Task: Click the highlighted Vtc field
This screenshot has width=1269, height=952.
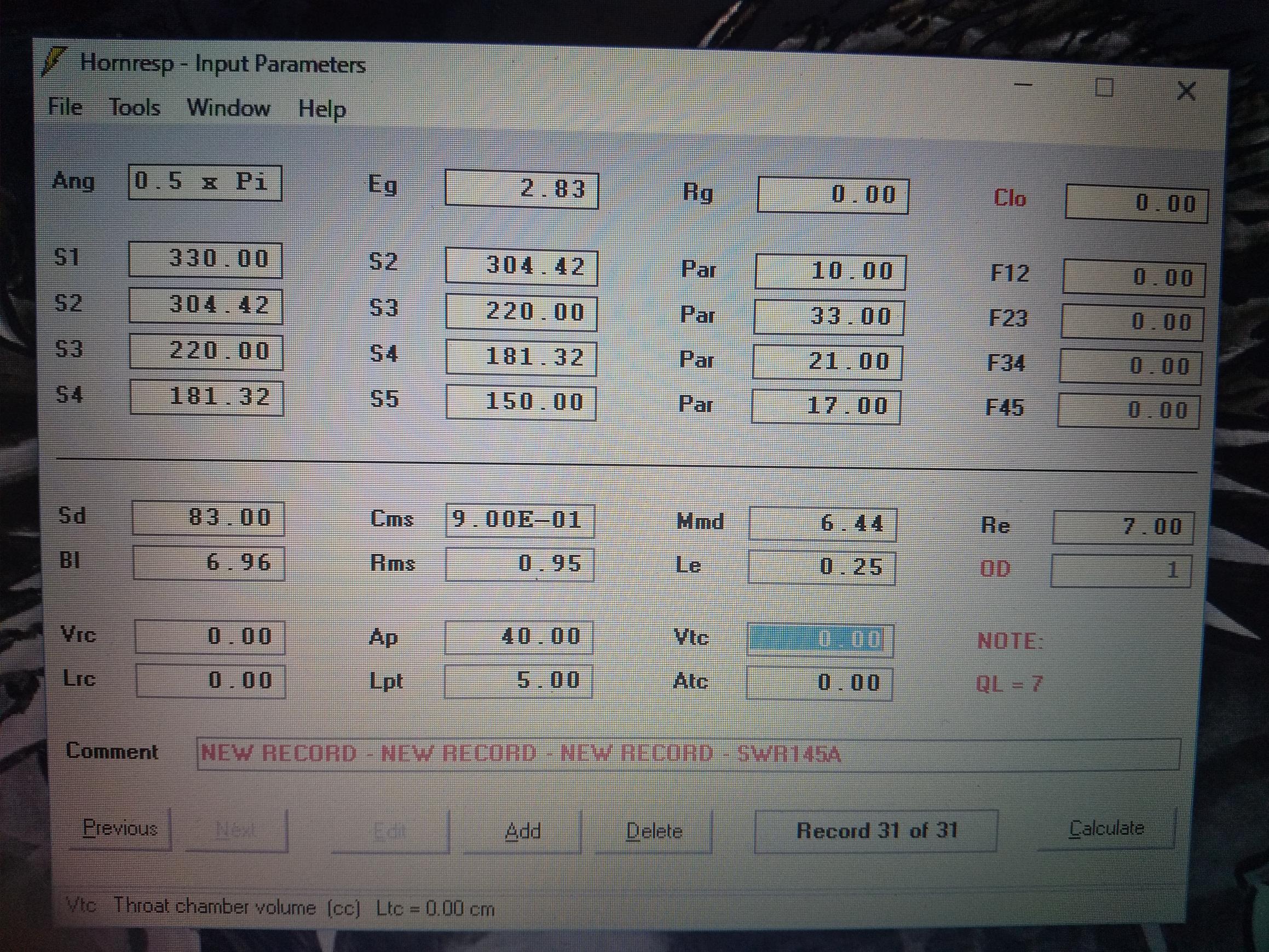Action: tap(820, 640)
